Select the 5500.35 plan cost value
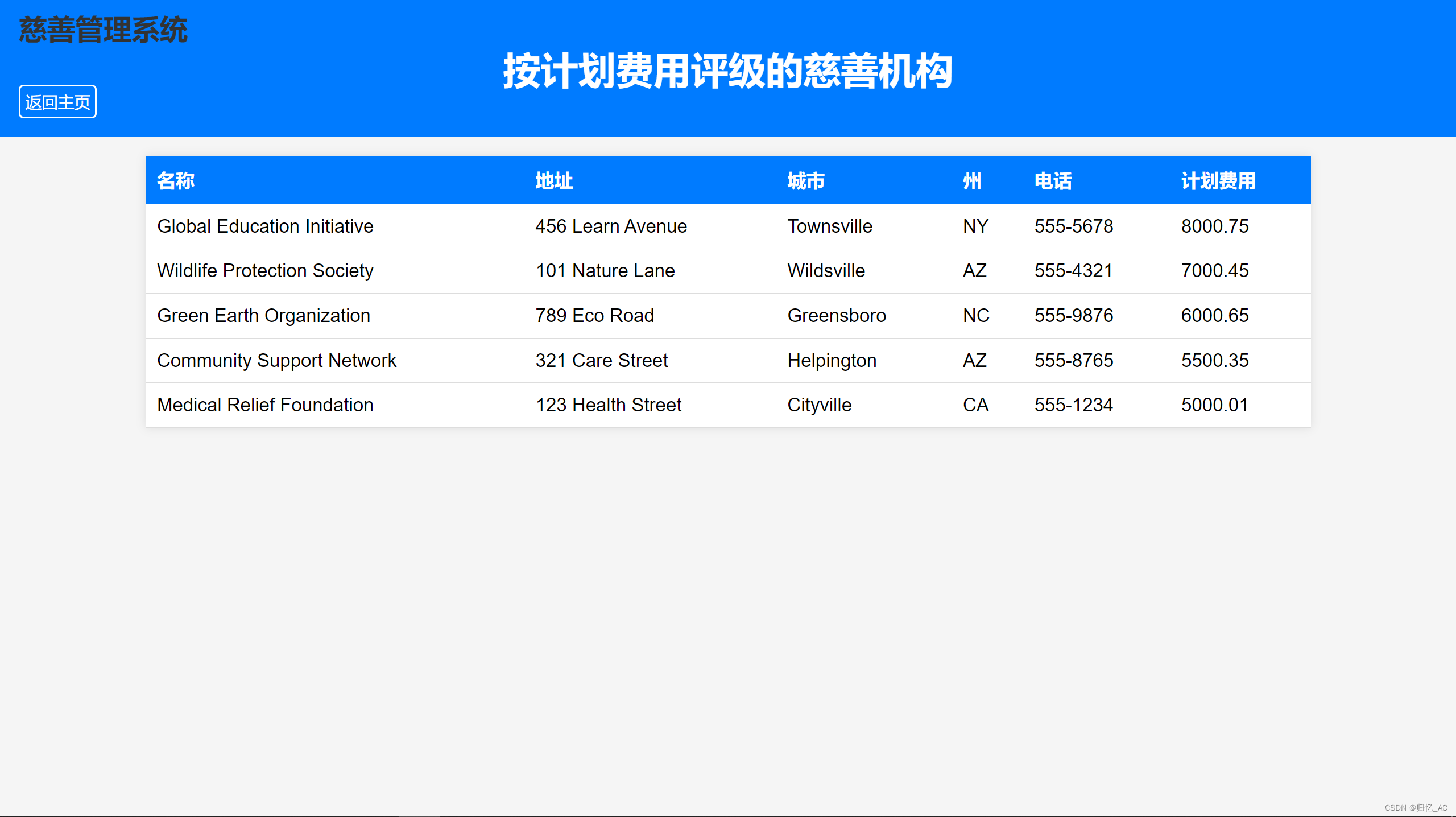The image size is (1456, 817). tap(1215, 360)
